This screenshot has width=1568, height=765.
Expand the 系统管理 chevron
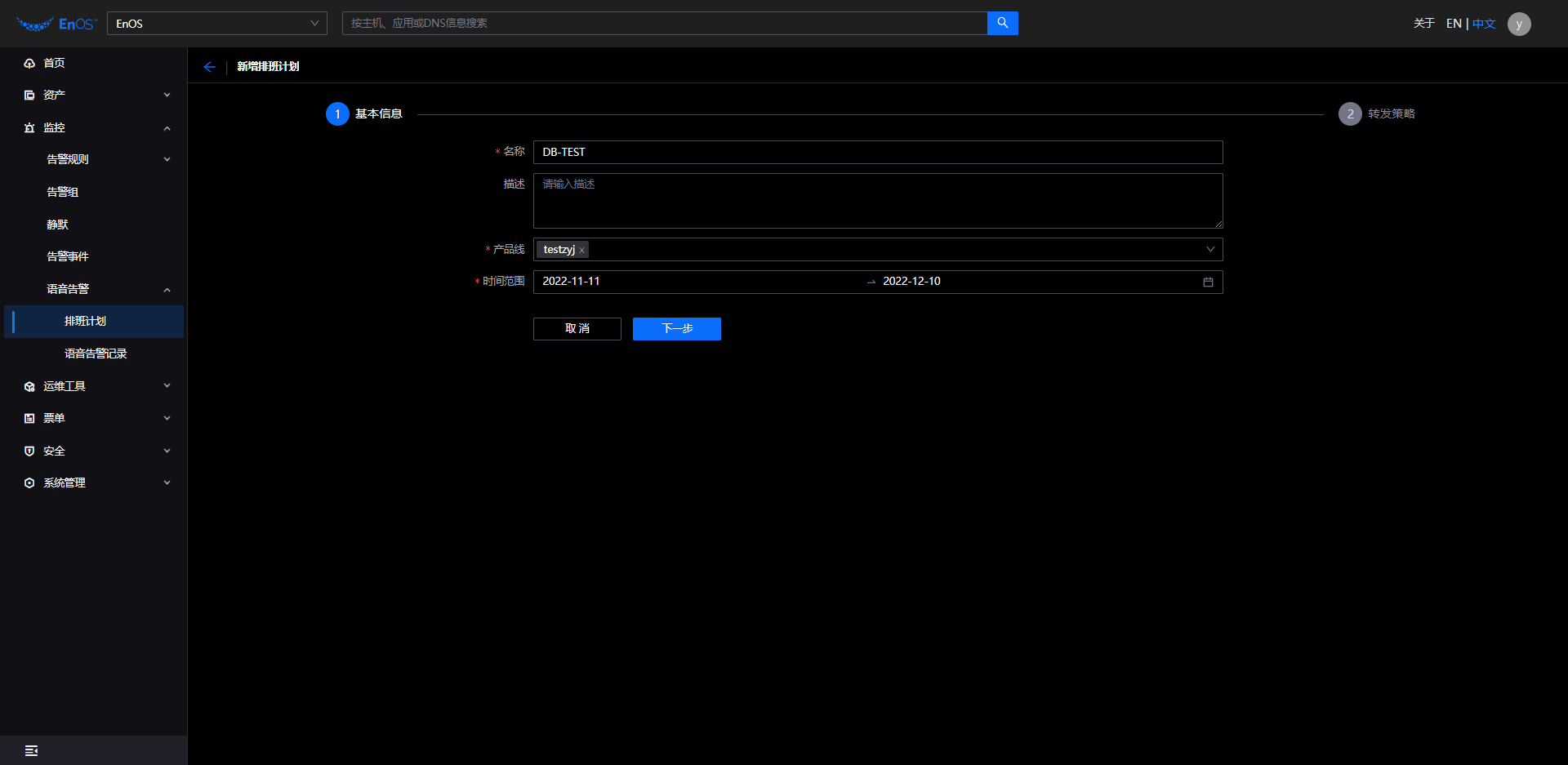167,483
